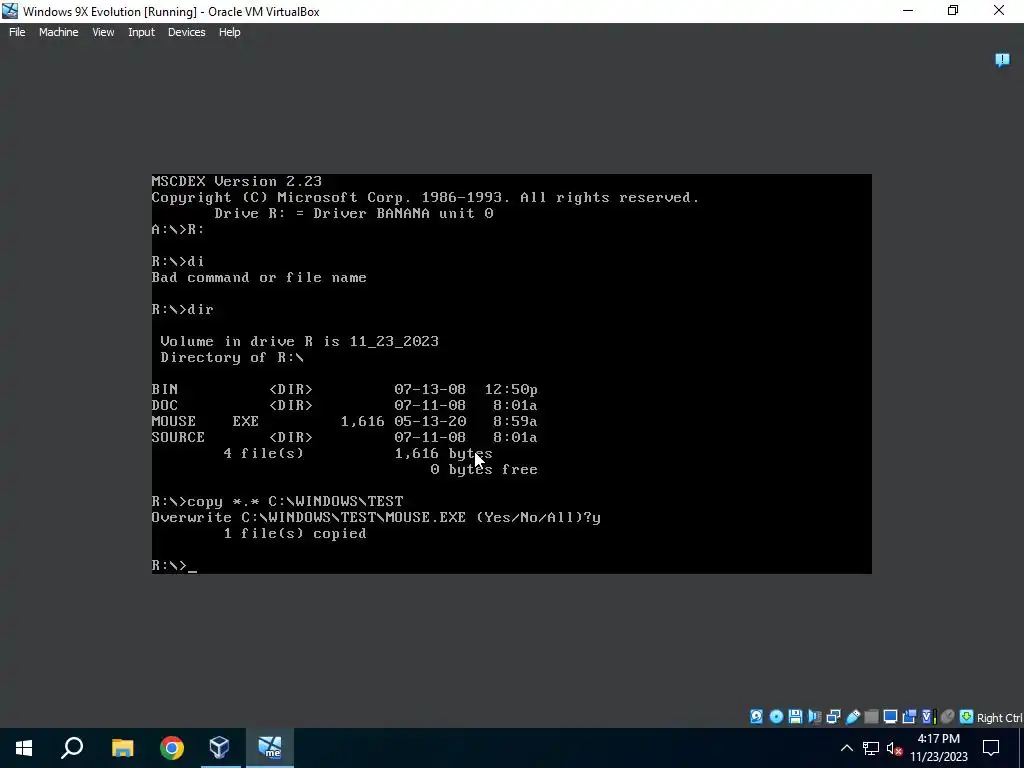The width and height of the screenshot is (1024, 768).
Task: Click the mouse integration indicator icon
Action: [948, 716]
